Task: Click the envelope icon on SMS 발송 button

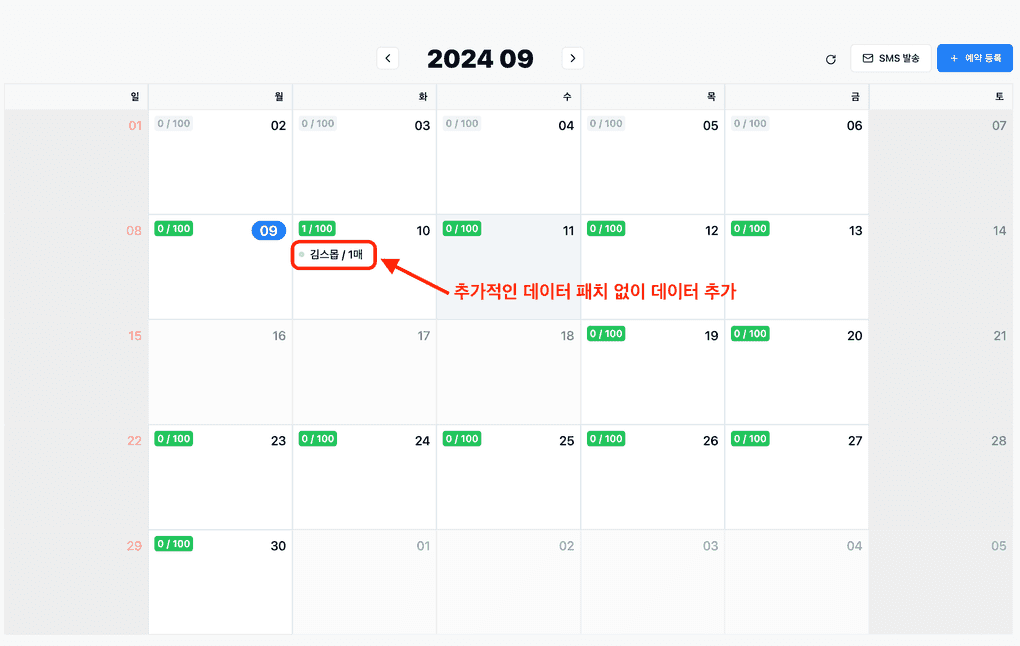Action: [868, 57]
